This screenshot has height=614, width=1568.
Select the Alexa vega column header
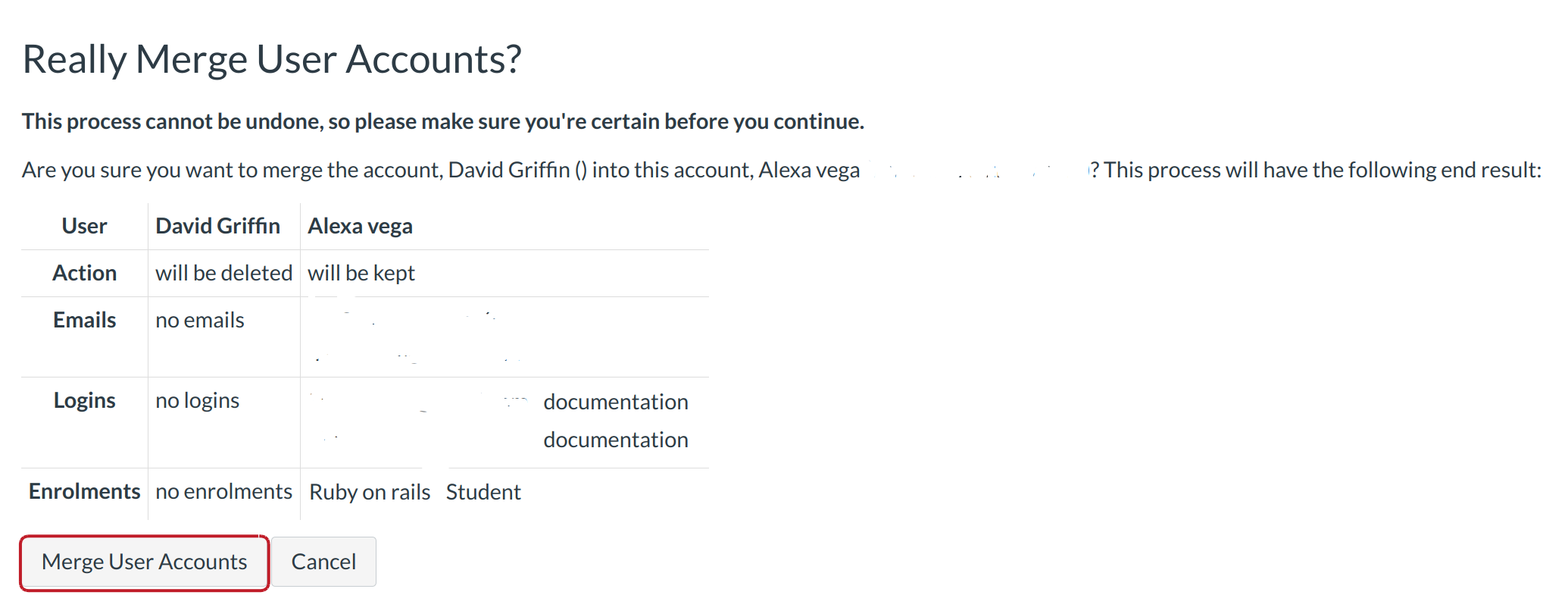pos(360,226)
